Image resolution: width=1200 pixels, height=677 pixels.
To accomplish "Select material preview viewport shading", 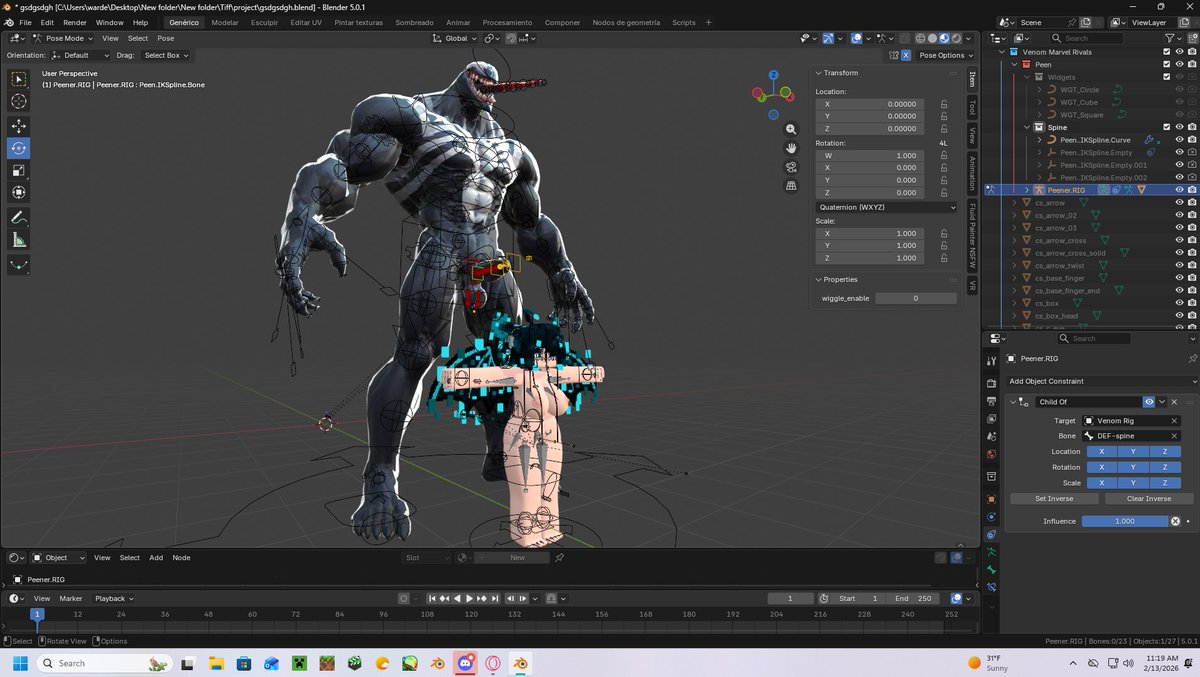I will [944, 38].
